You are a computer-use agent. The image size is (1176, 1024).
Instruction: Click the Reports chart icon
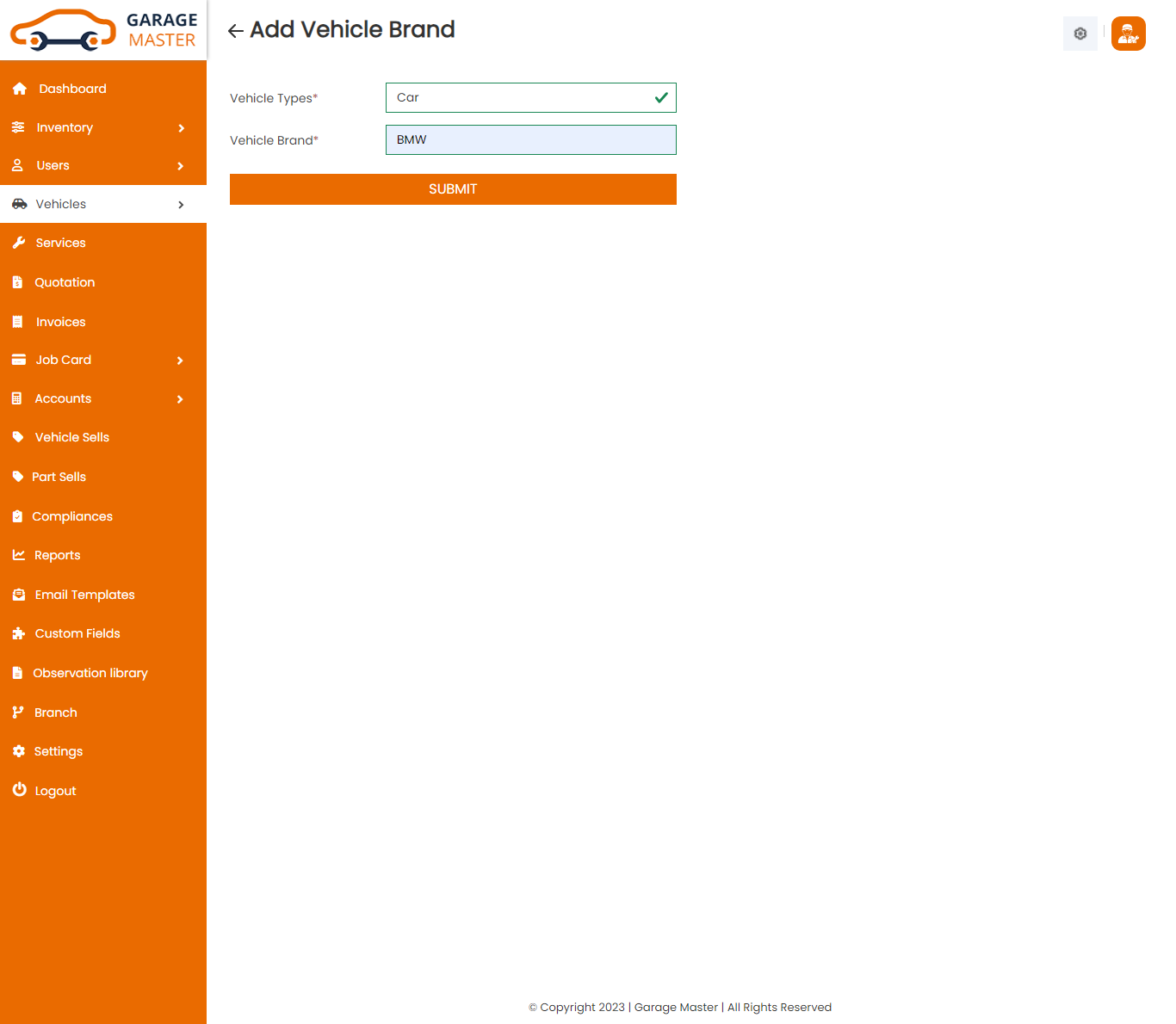(19, 555)
